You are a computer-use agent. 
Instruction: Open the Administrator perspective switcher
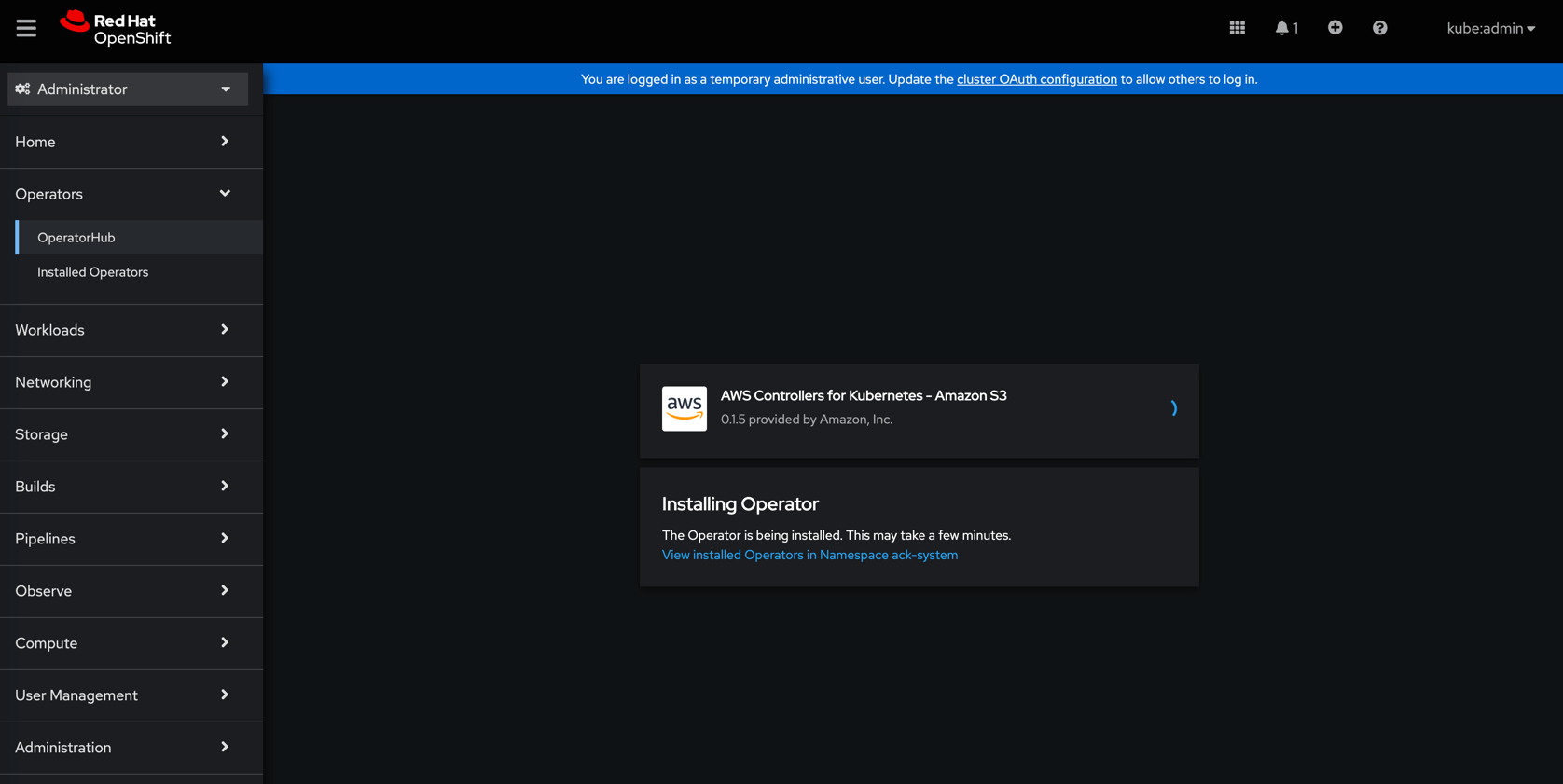[128, 89]
